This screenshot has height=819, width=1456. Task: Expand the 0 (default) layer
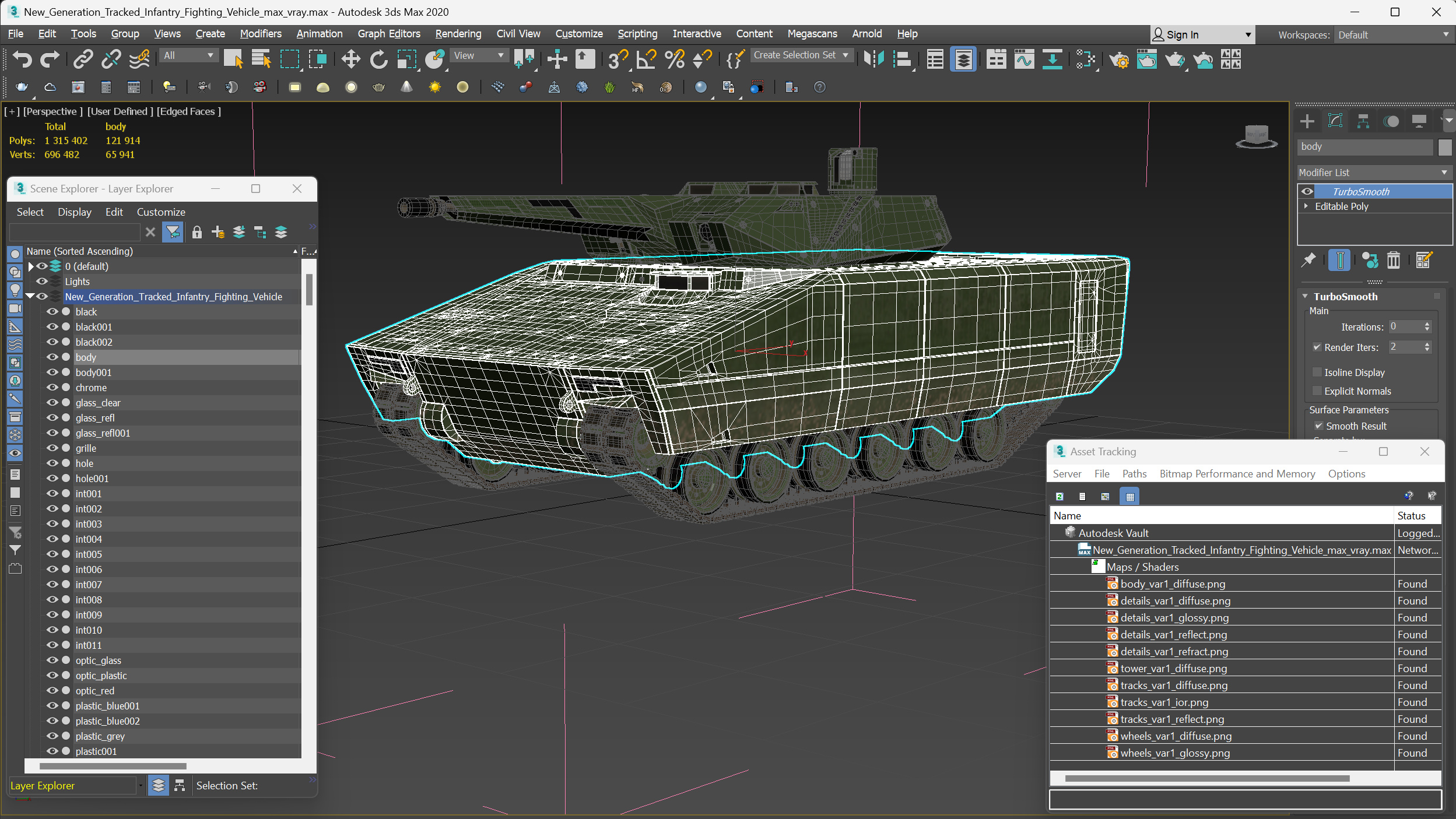(31, 266)
